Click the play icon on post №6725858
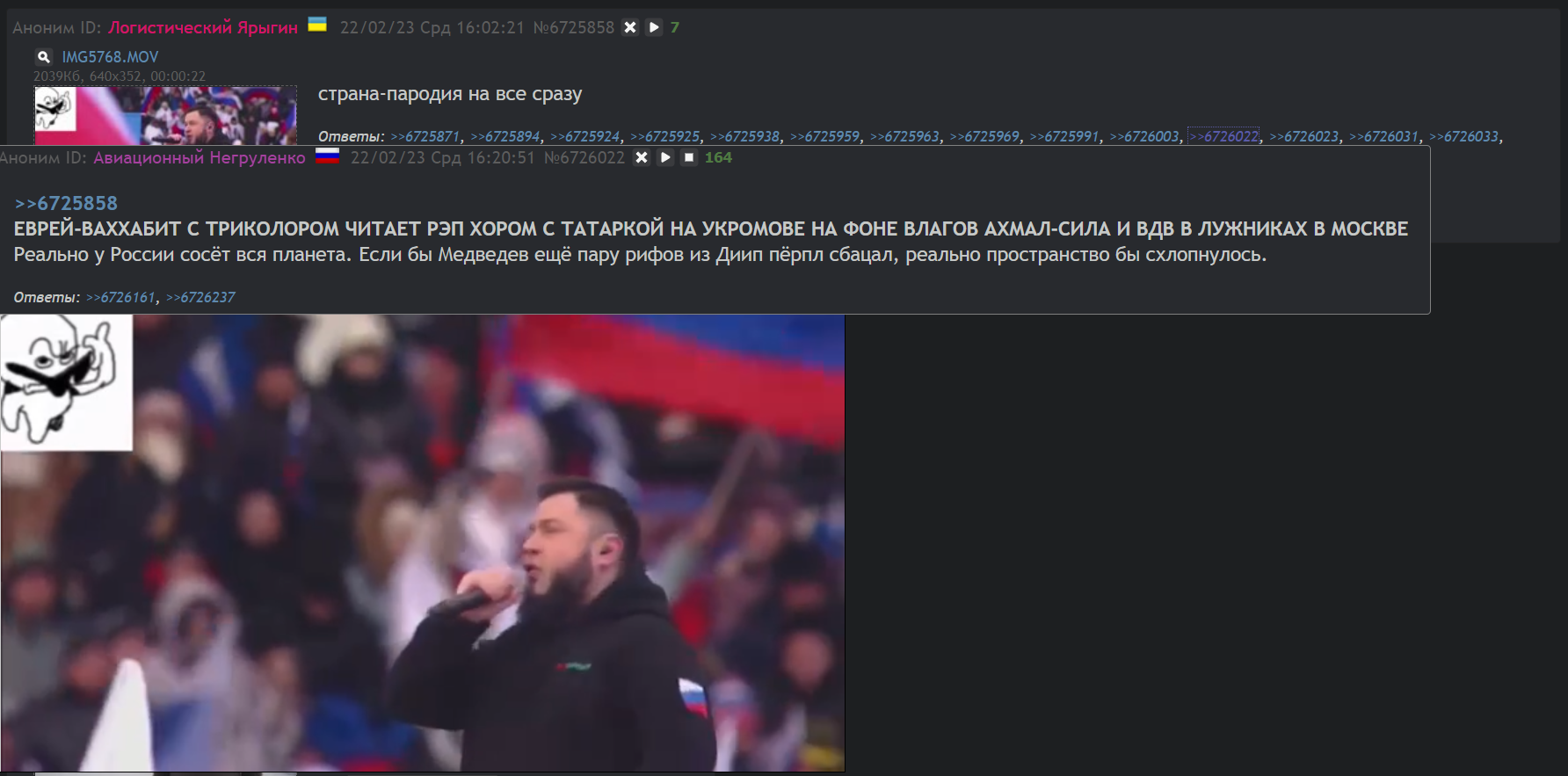Image resolution: width=1568 pixels, height=776 pixels. [654, 27]
